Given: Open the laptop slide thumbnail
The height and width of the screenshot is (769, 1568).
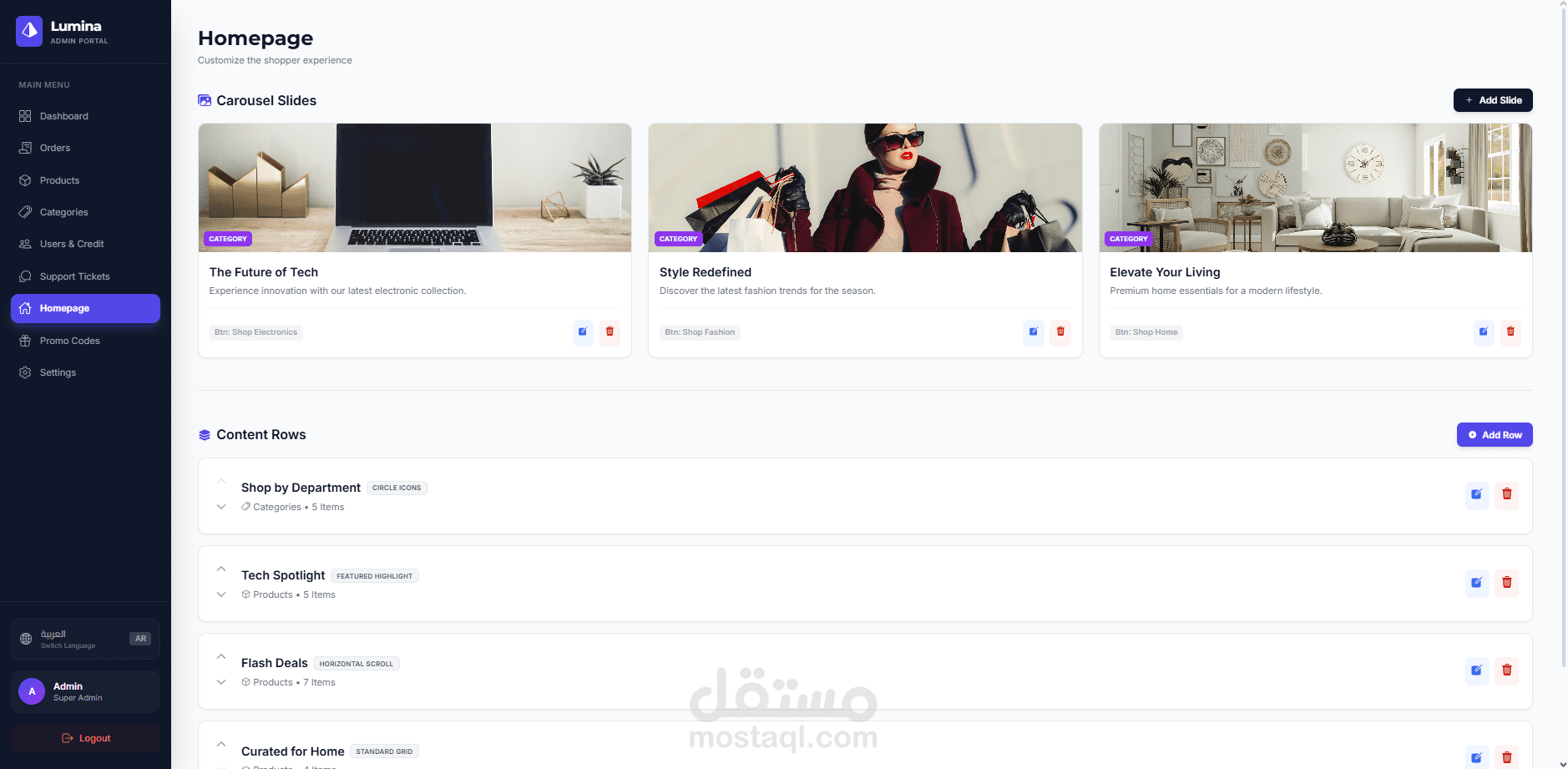Looking at the screenshot, I should pyautogui.click(x=415, y=188).
